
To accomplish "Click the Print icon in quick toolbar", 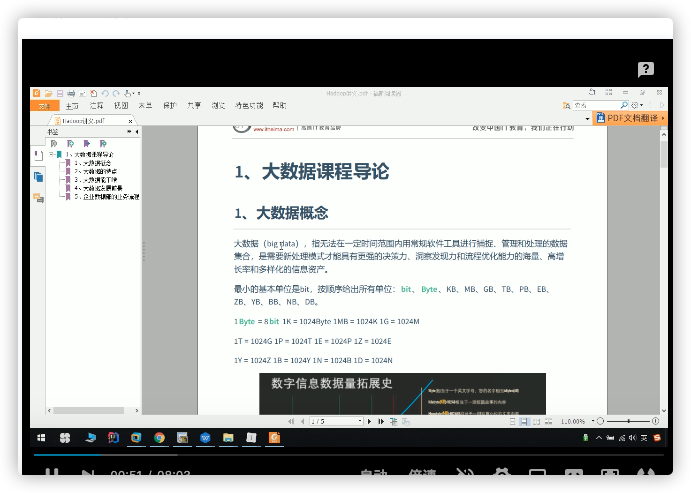I will [71, 93].
